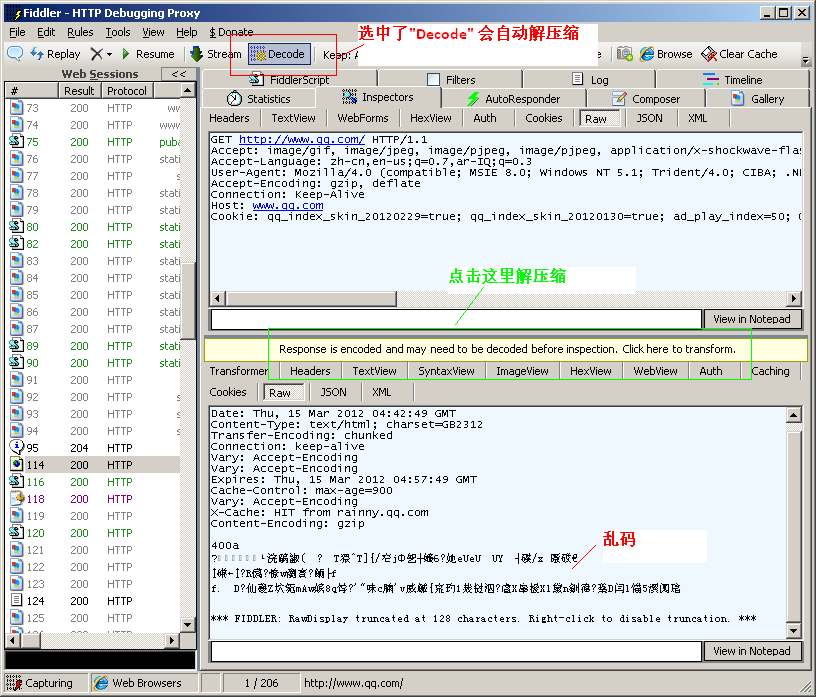Click the comment bubble icon in toolbar
Image resolution: width=816 pixels, height=697 pixels.
coord(15,53)
